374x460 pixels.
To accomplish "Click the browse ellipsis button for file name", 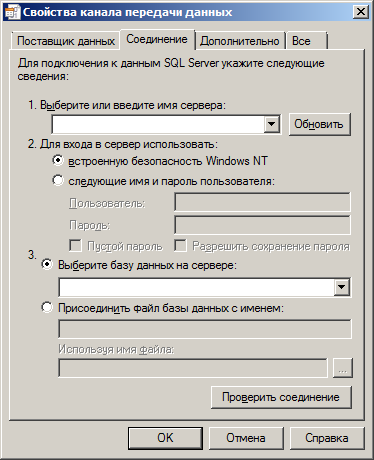I will pos(343,368).
